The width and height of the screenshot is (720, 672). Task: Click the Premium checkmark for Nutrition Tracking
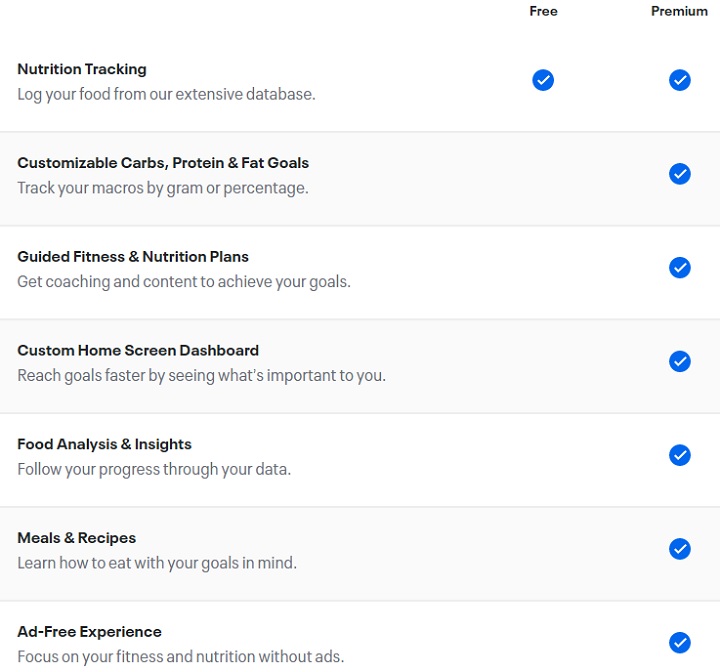click(680, 80)
